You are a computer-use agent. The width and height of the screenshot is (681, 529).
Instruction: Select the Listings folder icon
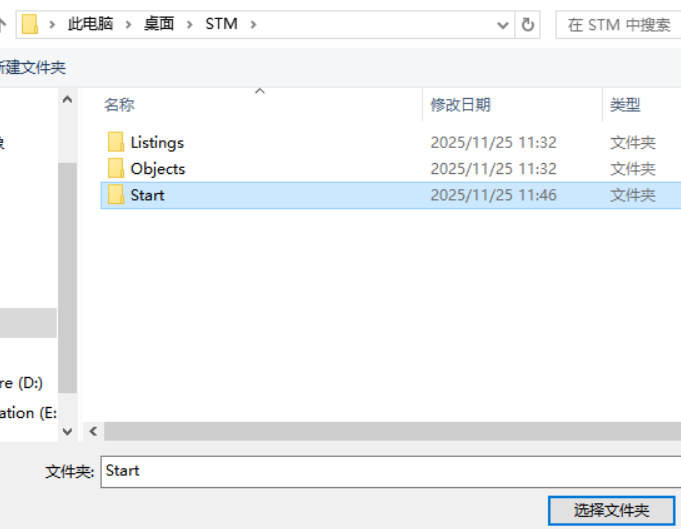click(x=116, y=142)
